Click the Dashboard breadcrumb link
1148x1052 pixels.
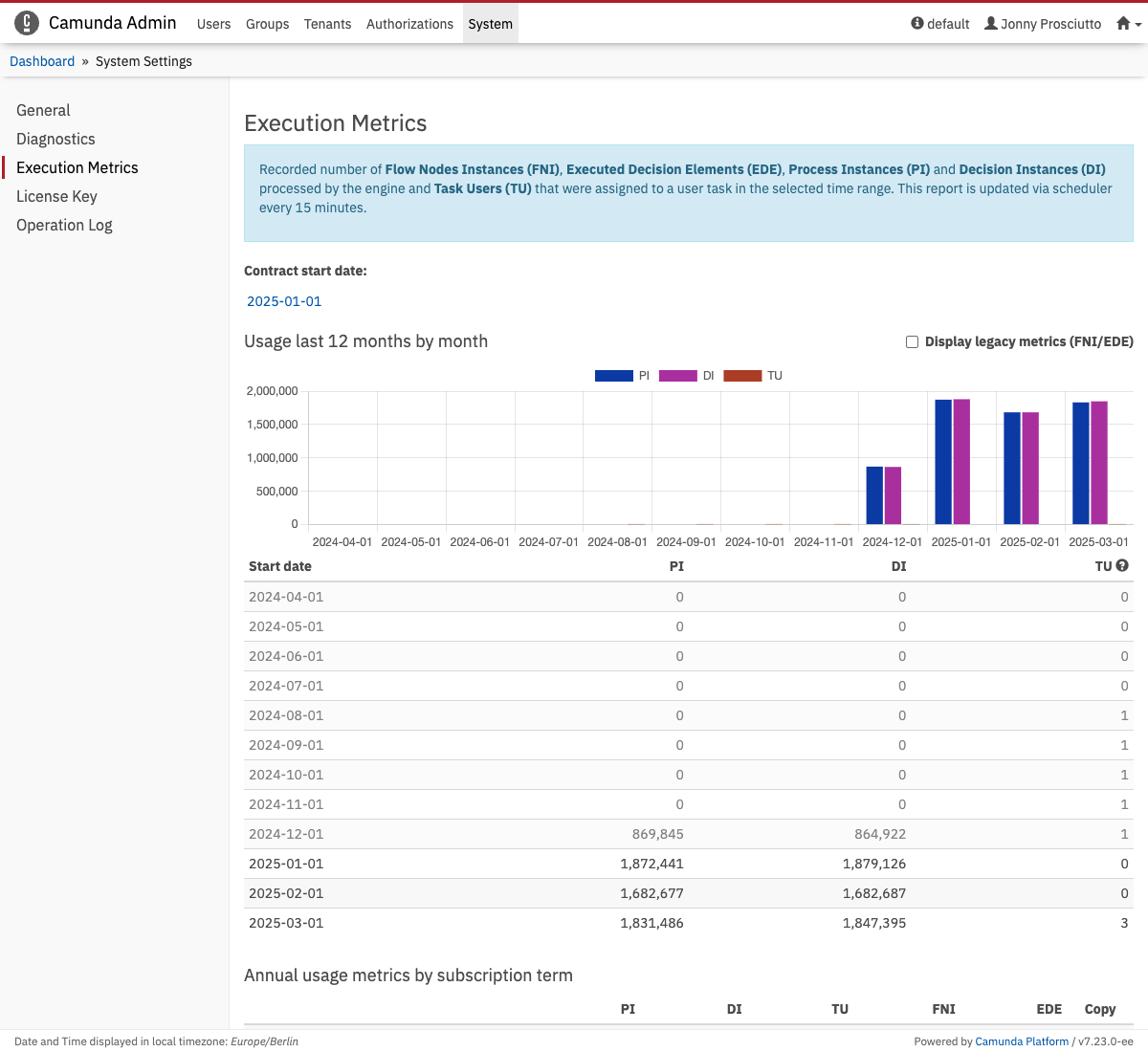point(42,61)
